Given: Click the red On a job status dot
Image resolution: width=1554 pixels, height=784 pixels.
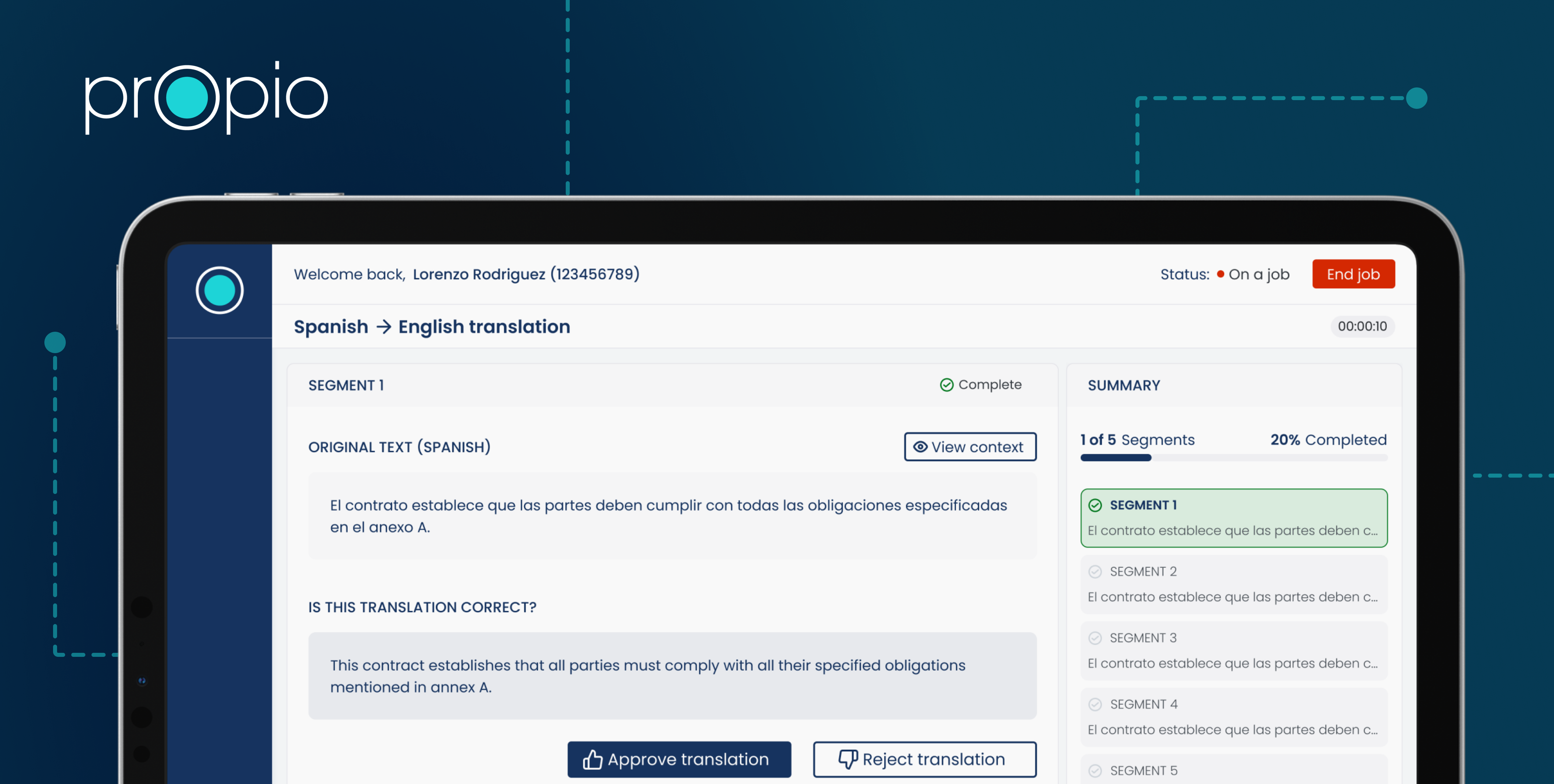Looking at the screenshot, I should click(1220, 274).
